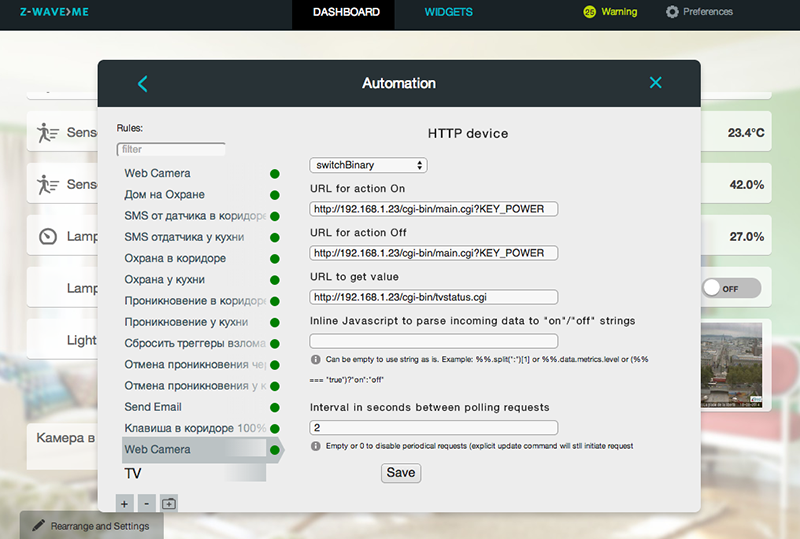Switch to the DASHBOARD tab
The image size is (800, 539).
tap(346, 12)
